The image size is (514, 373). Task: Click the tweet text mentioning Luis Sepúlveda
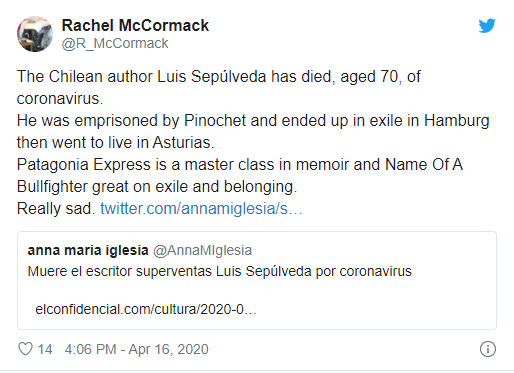pyautogui.click(x=219, y=77)
